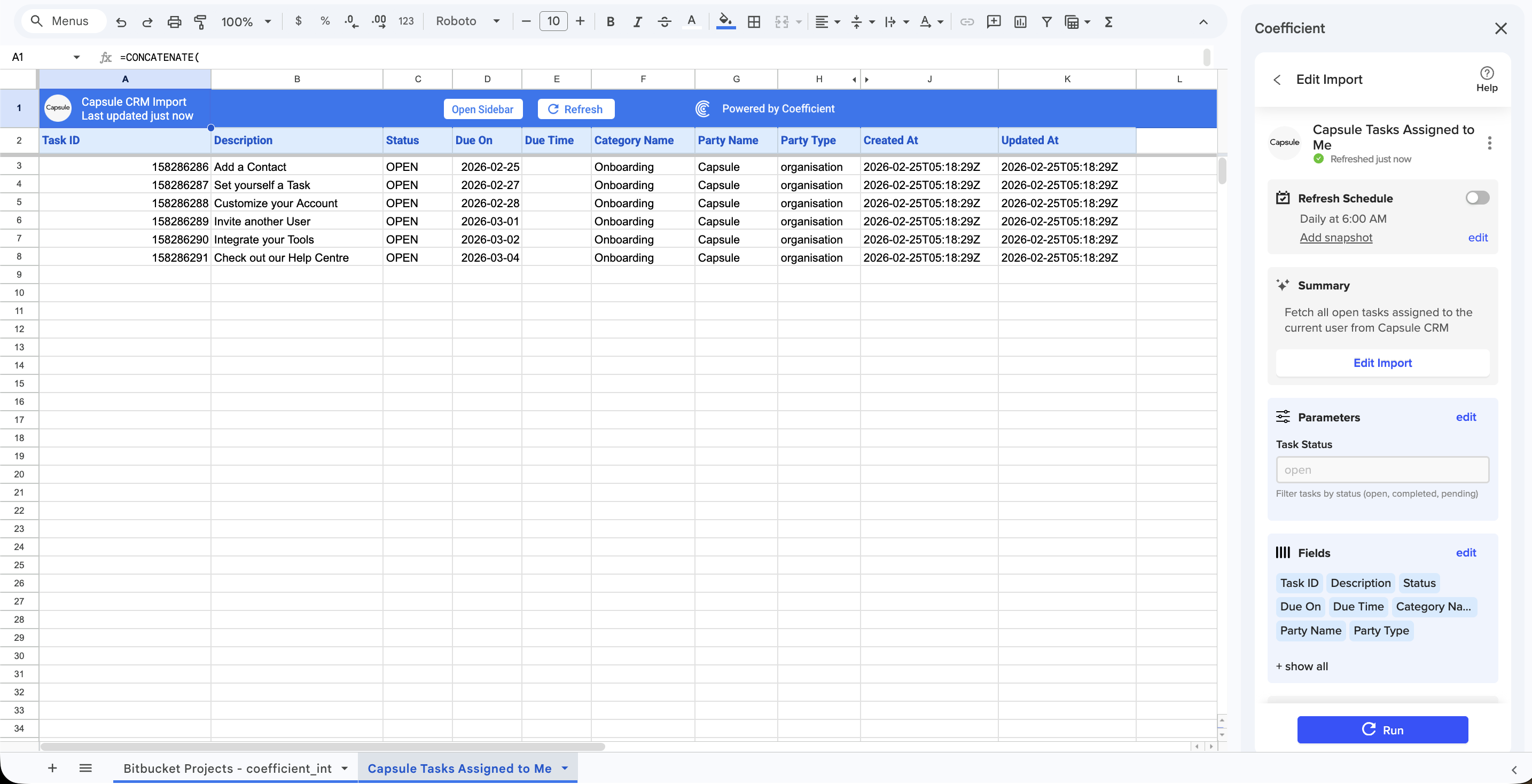The height and width of the screenshot is (784, 1532).
Task: Decrease decimal places icon
Action: click(351, 22)
